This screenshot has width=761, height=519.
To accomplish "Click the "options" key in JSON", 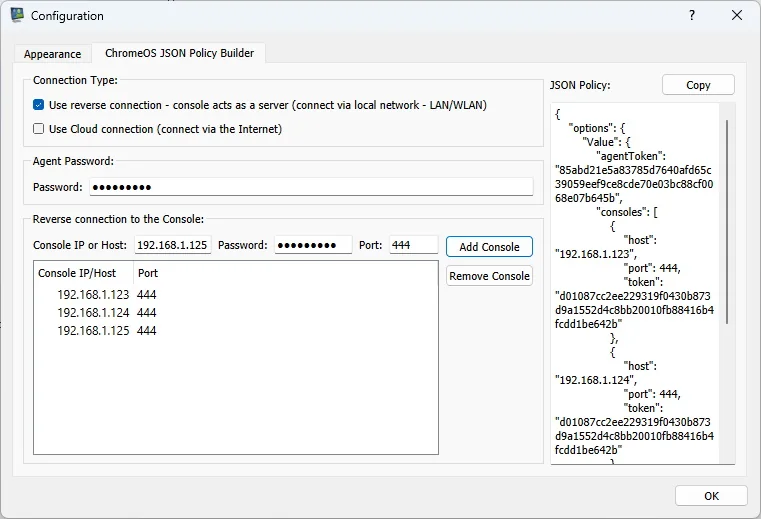I will (x=592, y=128).
